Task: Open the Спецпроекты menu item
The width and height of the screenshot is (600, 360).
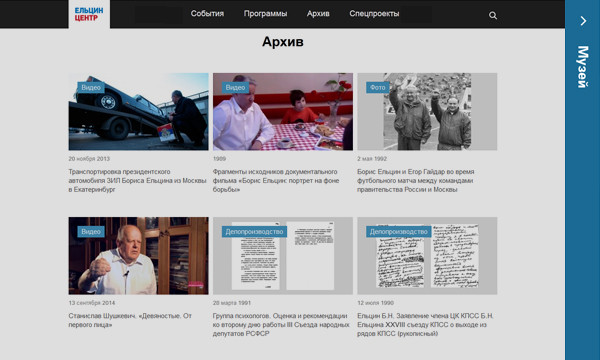Action: [x=374, y=14]
